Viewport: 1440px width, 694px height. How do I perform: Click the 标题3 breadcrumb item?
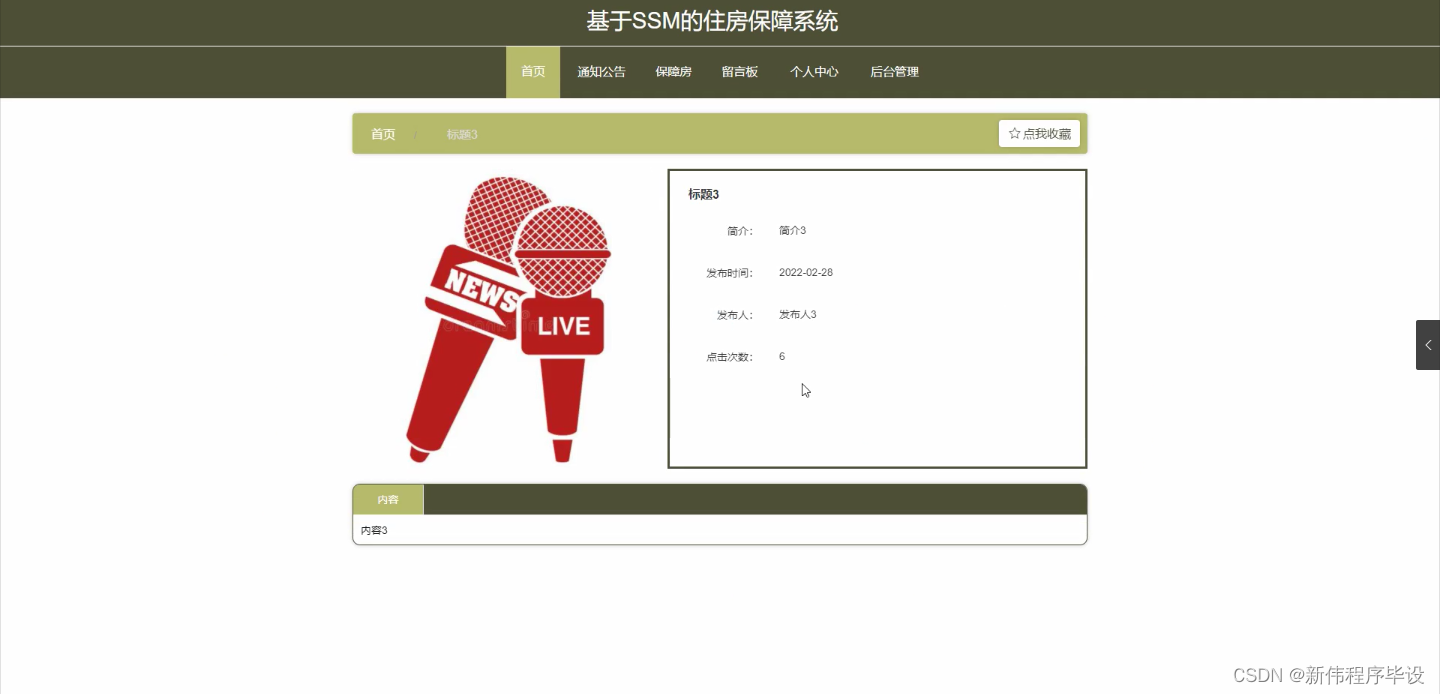[x=462, y=134]
